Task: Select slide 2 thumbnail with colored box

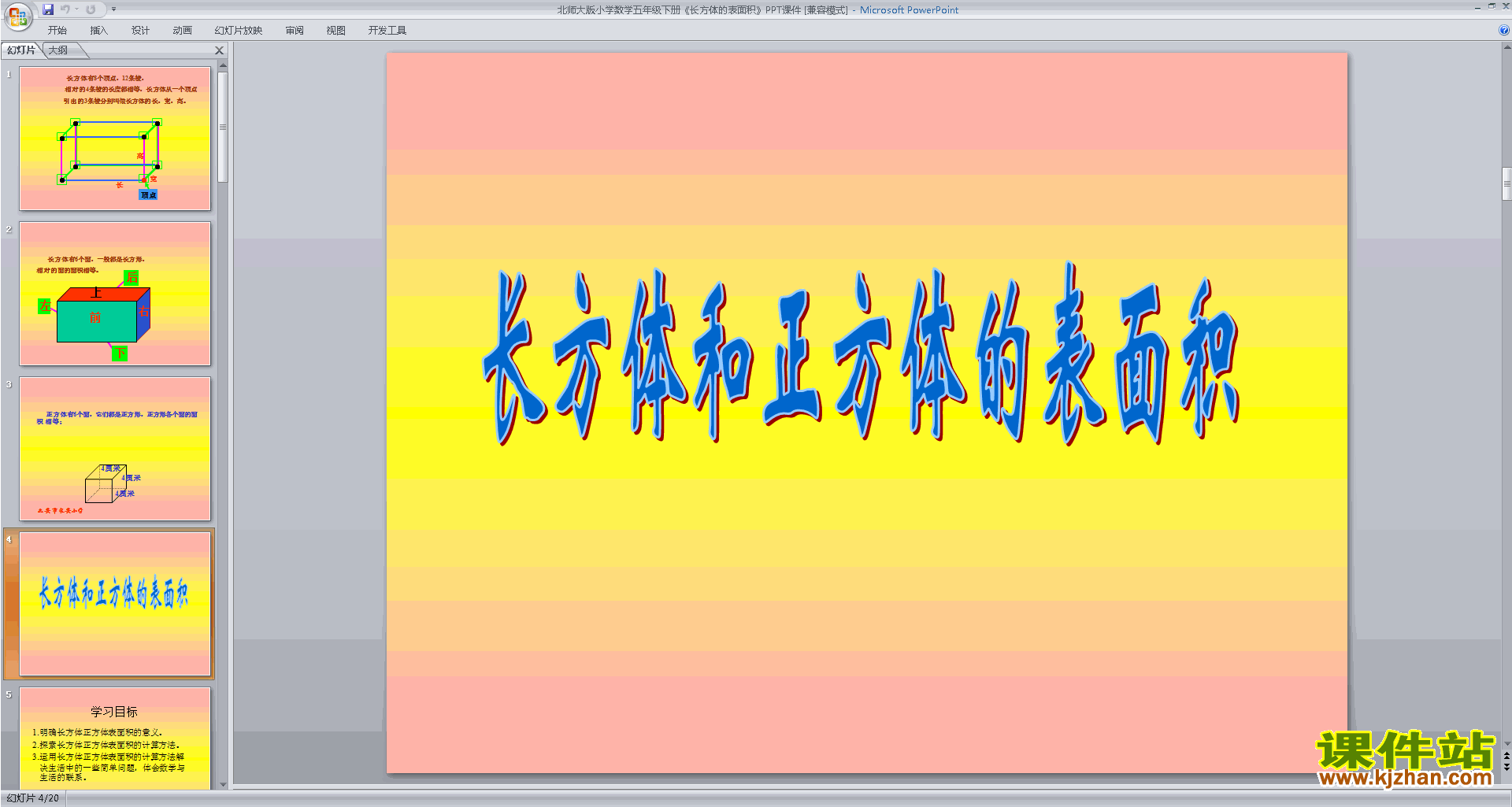Action: pyautogui.click(x=115, y=294)
